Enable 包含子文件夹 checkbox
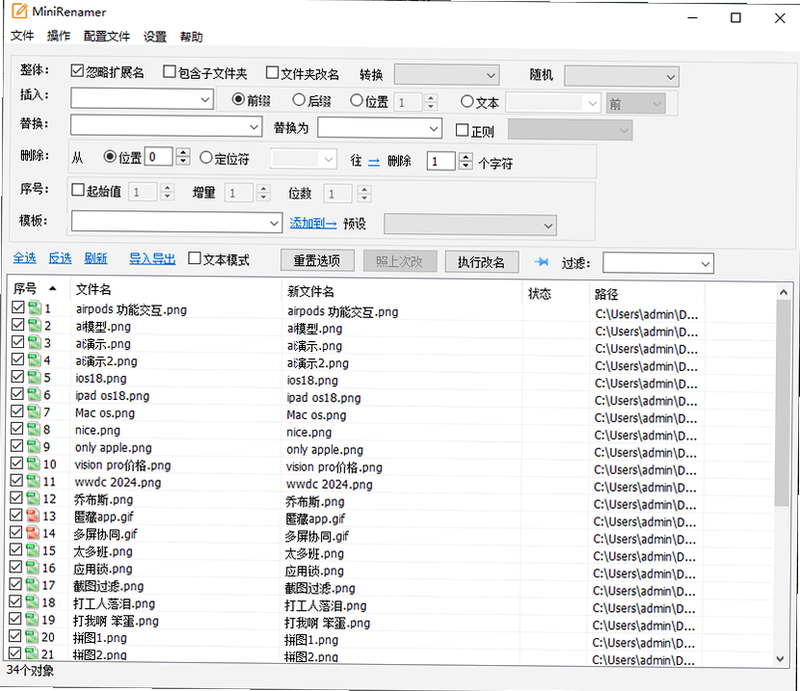The width and height of the screenshot is (800, 691). click(x=169, y=71)
